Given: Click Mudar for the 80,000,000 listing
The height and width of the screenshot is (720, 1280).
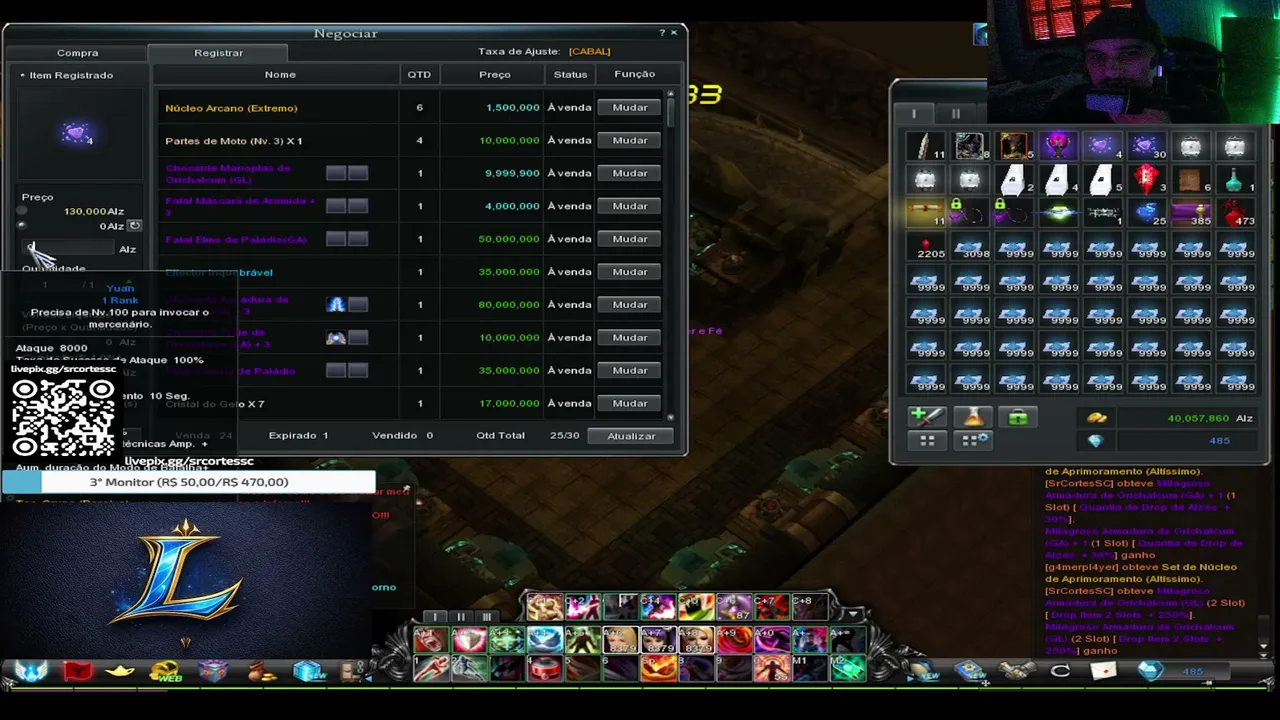Looking at the screenshot, I should (x=630, y=304).
